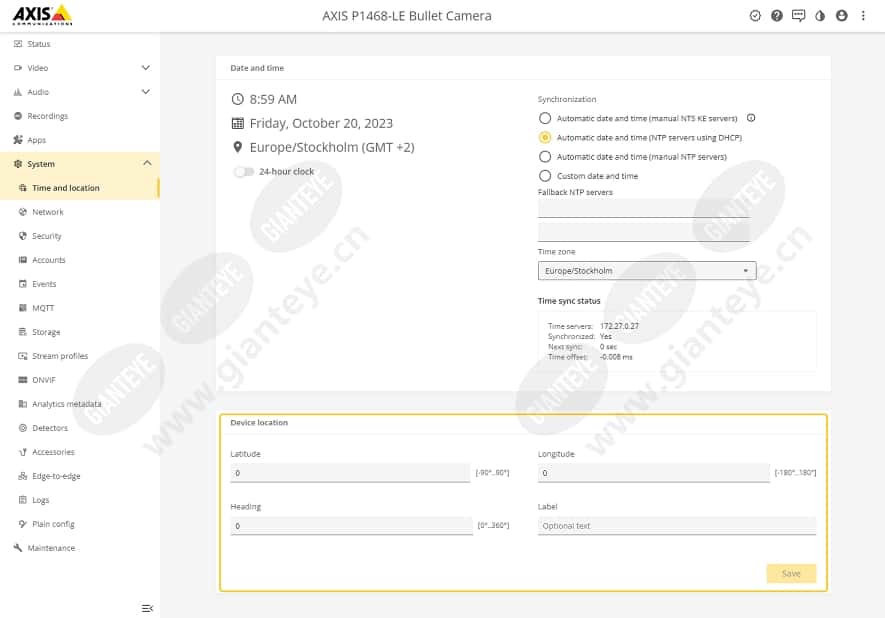Image resolution: width=885 pixels, height=618 pixels.
Task: Click the Recordings icon in sidebar
Action: (18, 116)
